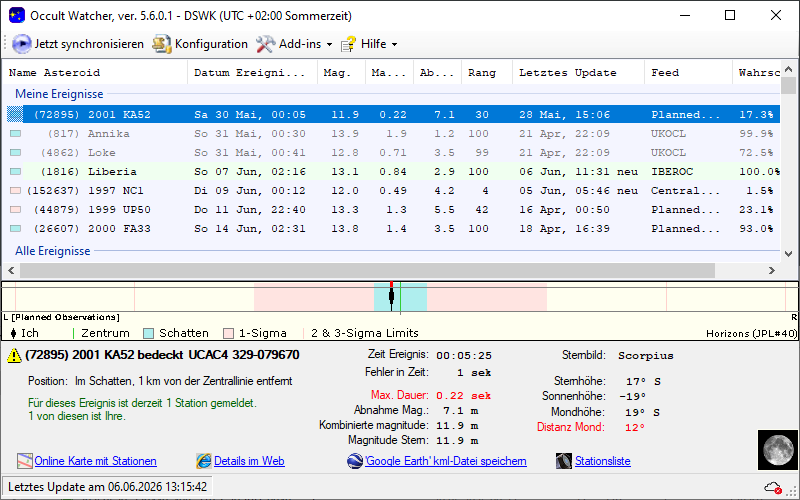Click the Ich legend marker icon
Image resolution: width=800 pixels, height=500 pixels.
click(x=13, y=334)
